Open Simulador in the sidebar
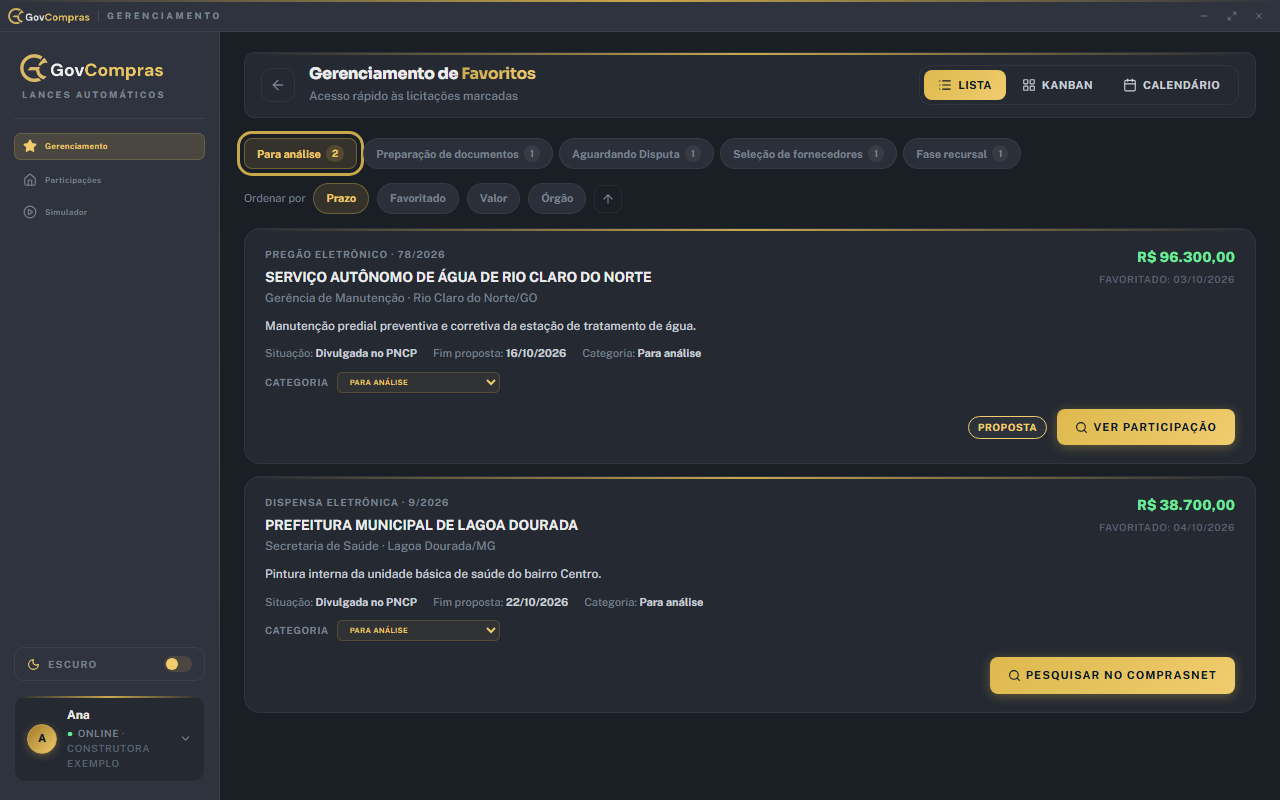 tap(109, 212)
